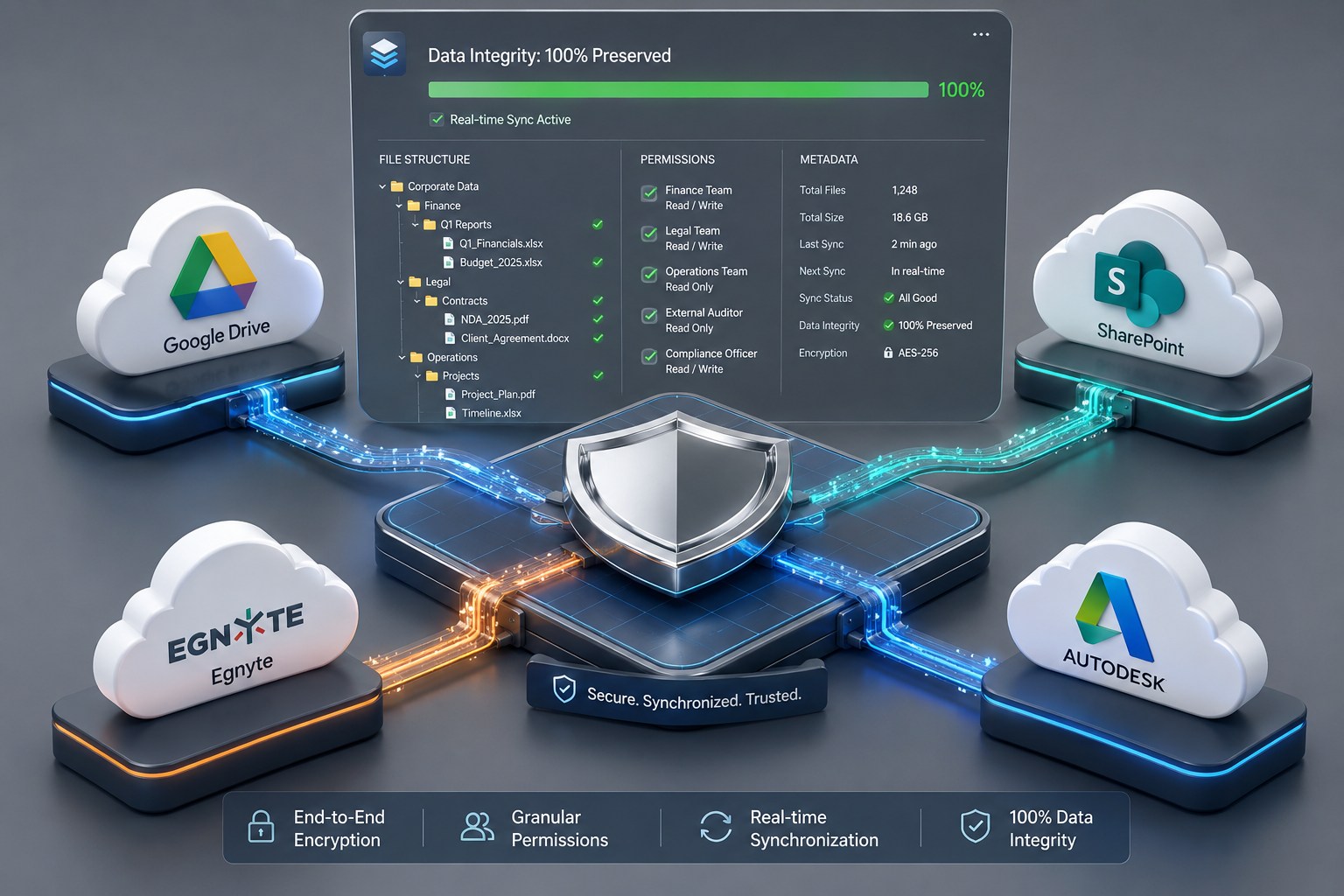Click the lock icon beside AES-256
1344x896 pixels.
pos(888,353)
